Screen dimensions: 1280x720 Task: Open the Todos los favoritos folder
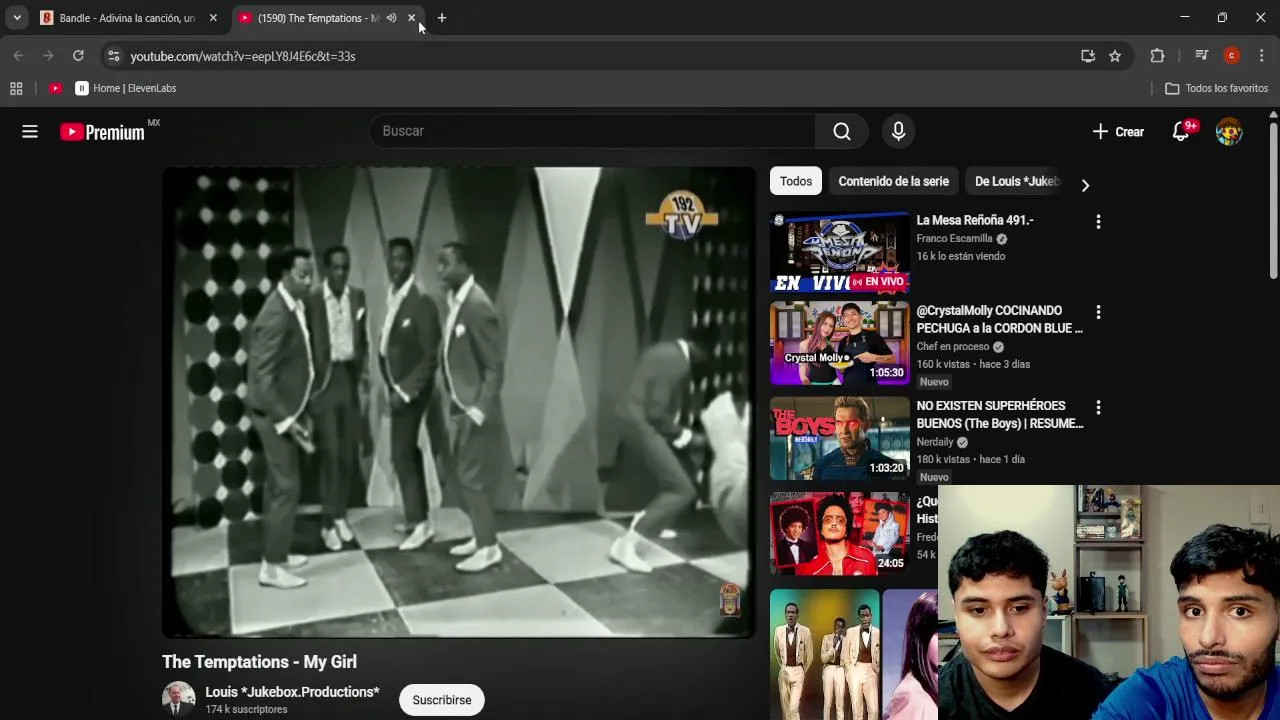pos(1217,88)
